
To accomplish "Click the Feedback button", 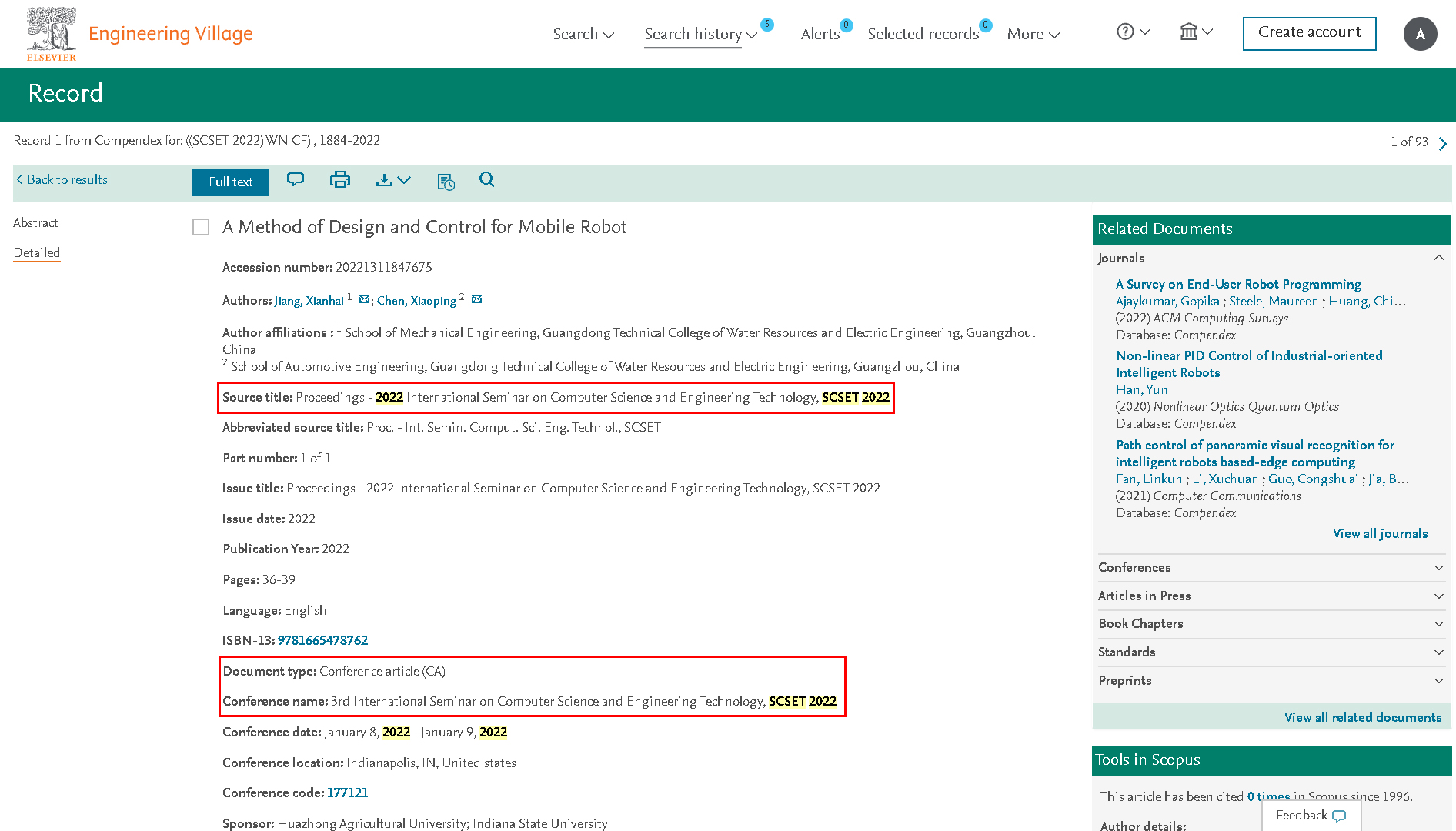I will pos(1311,816).
